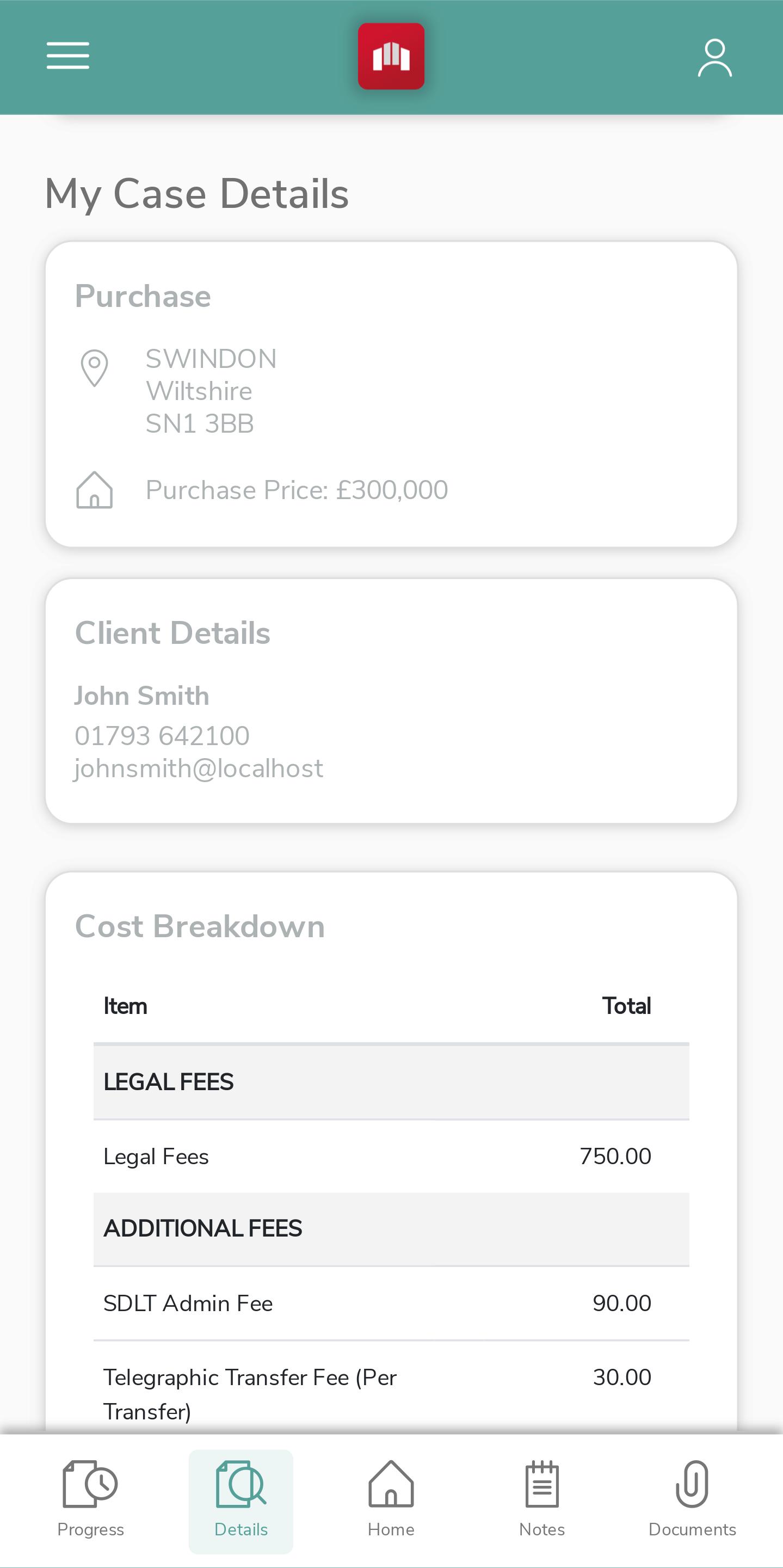Viewport: 783px width, 1568px height.
Task: Tap the house icon beside purchase price
Action: (94, 489)
